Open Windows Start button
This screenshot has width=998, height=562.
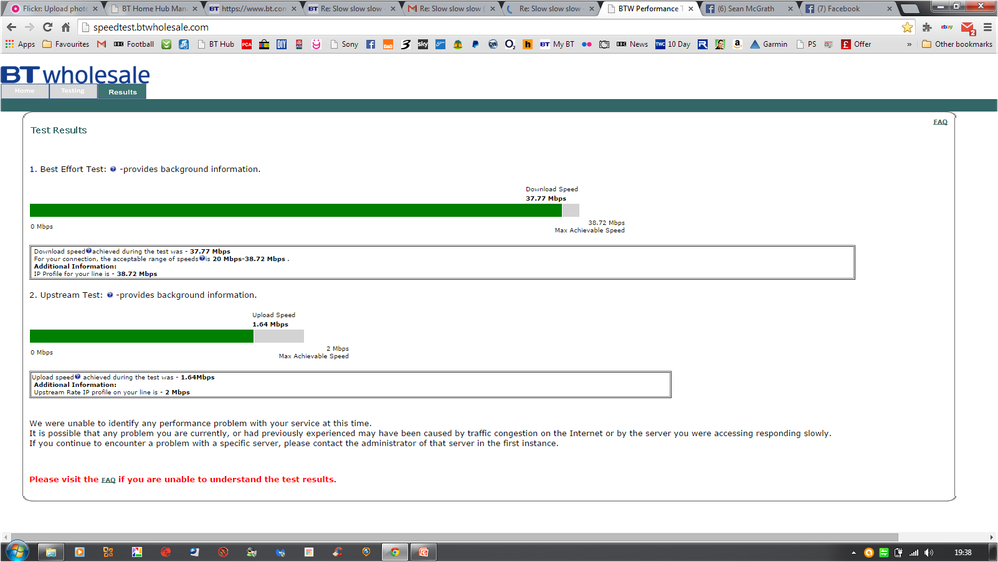click(x=17, y=551)
